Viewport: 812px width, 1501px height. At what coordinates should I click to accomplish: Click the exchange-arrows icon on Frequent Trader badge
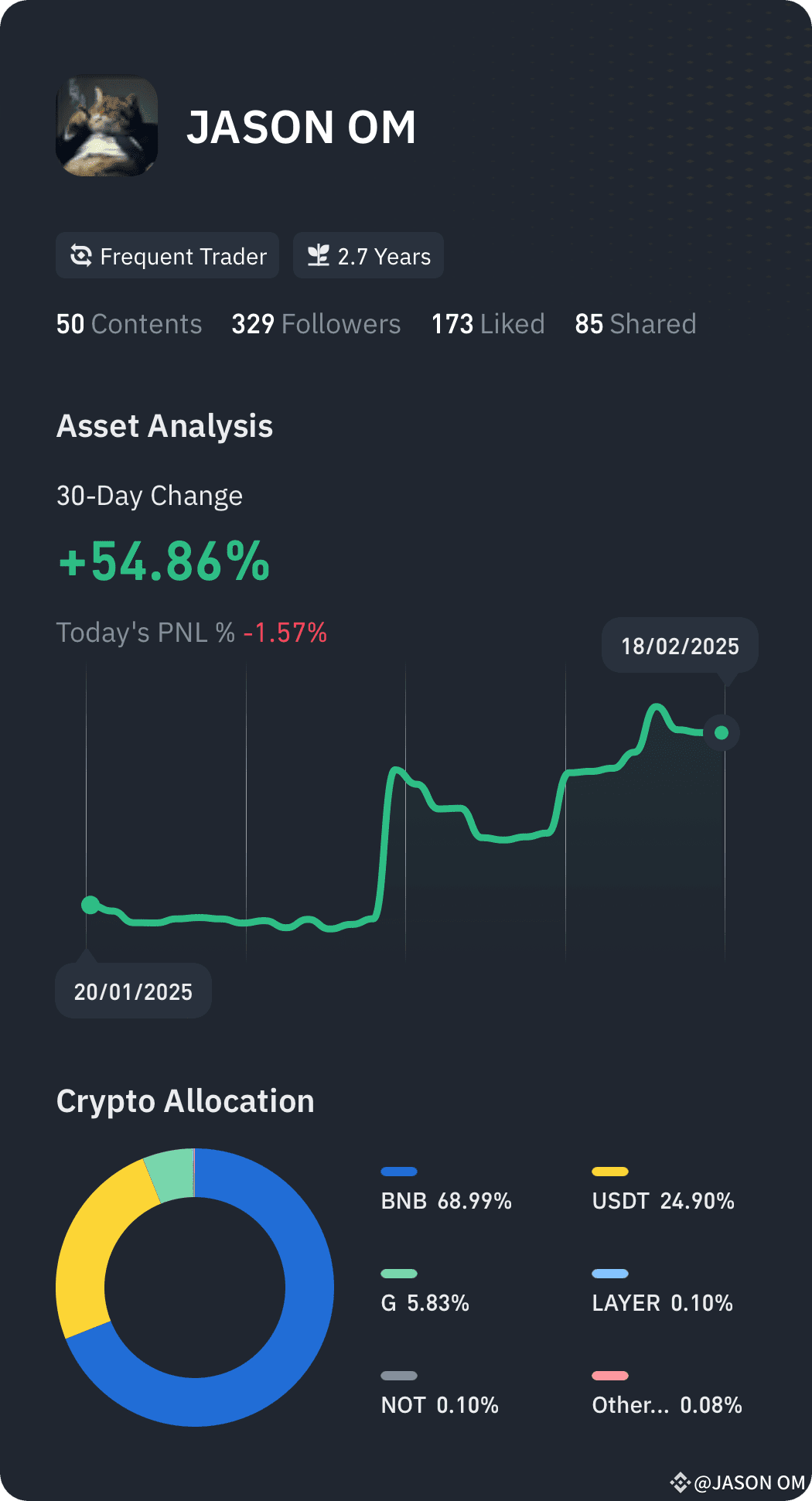[x=81, y=255]
